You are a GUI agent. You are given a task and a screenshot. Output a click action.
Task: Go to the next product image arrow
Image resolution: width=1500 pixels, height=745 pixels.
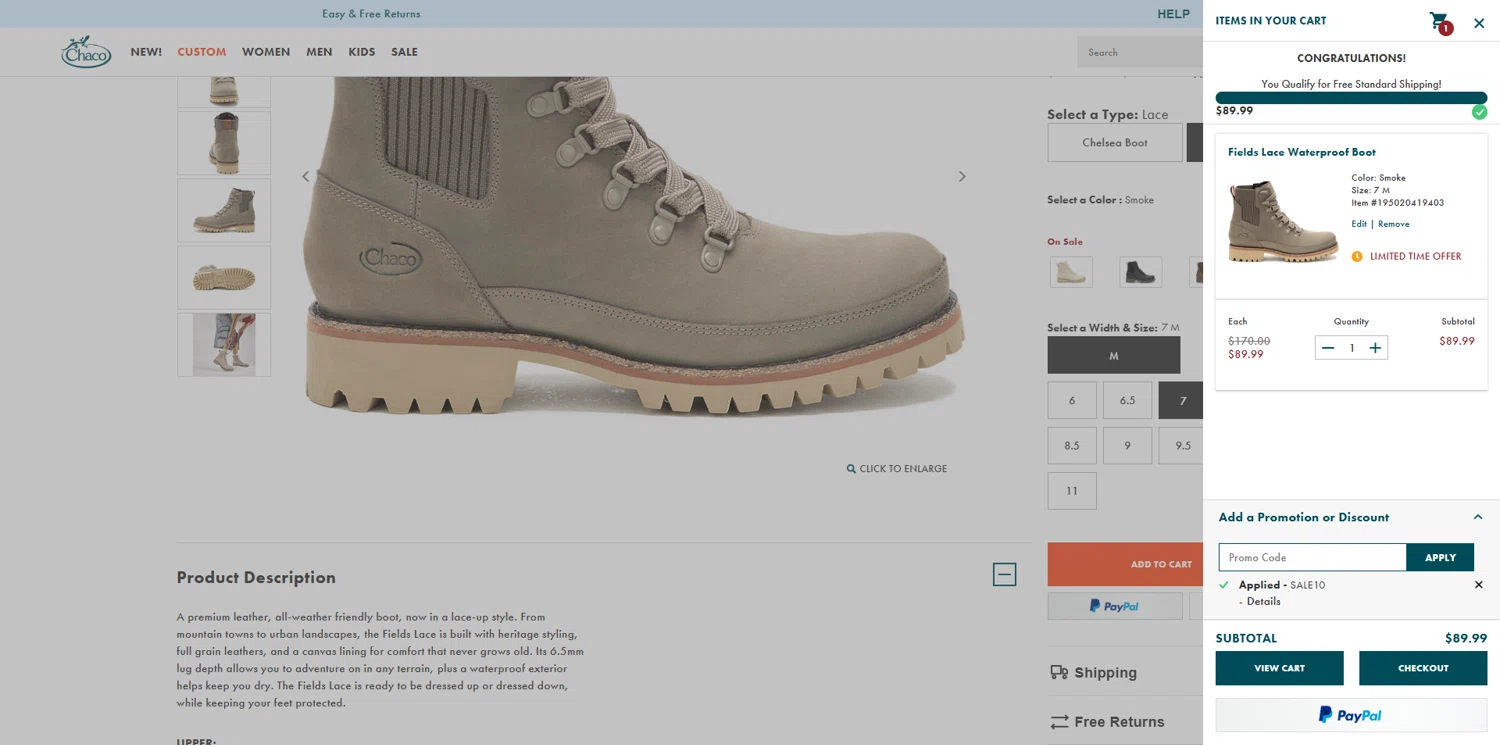pyautogui.click(x=962, y=176)
